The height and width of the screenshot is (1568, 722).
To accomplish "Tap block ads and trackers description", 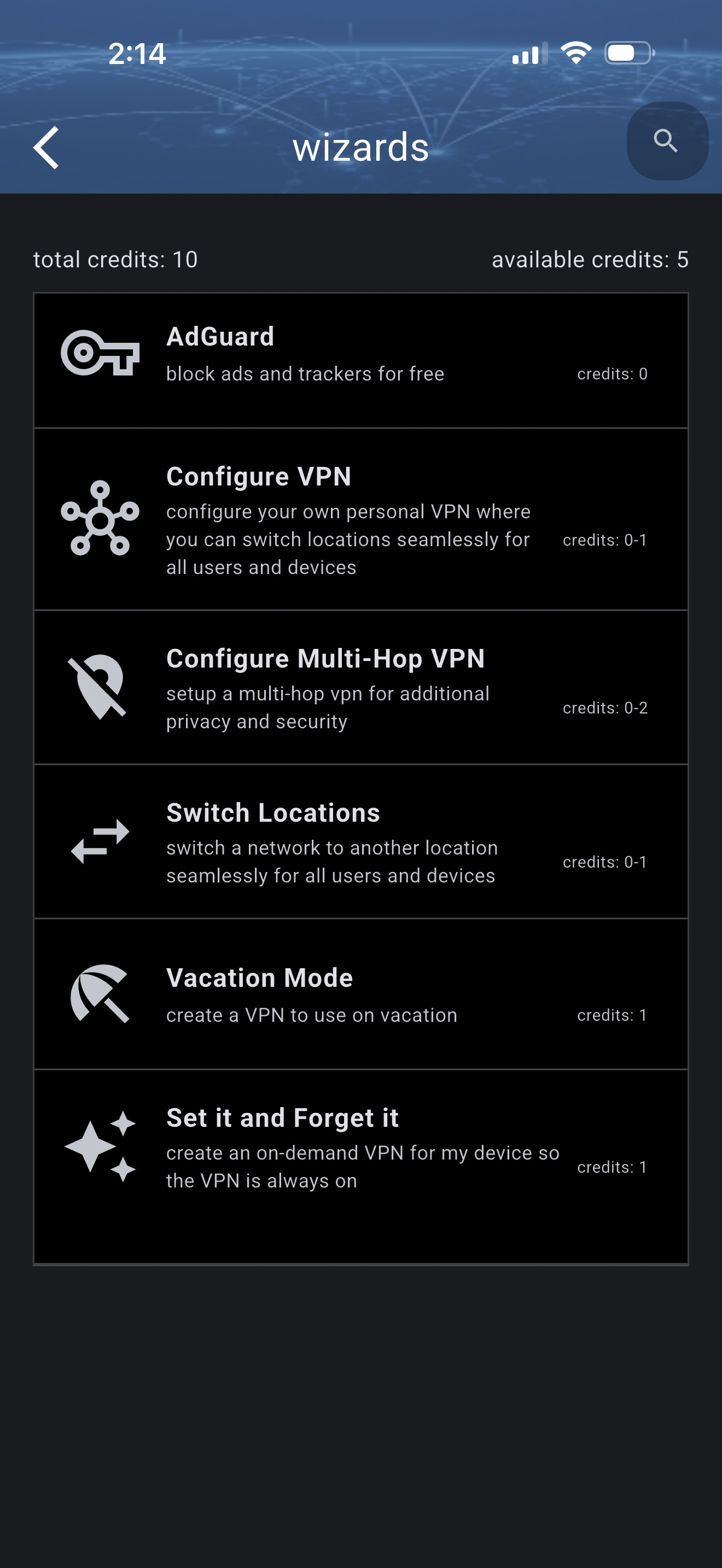I will click(305, 373).
